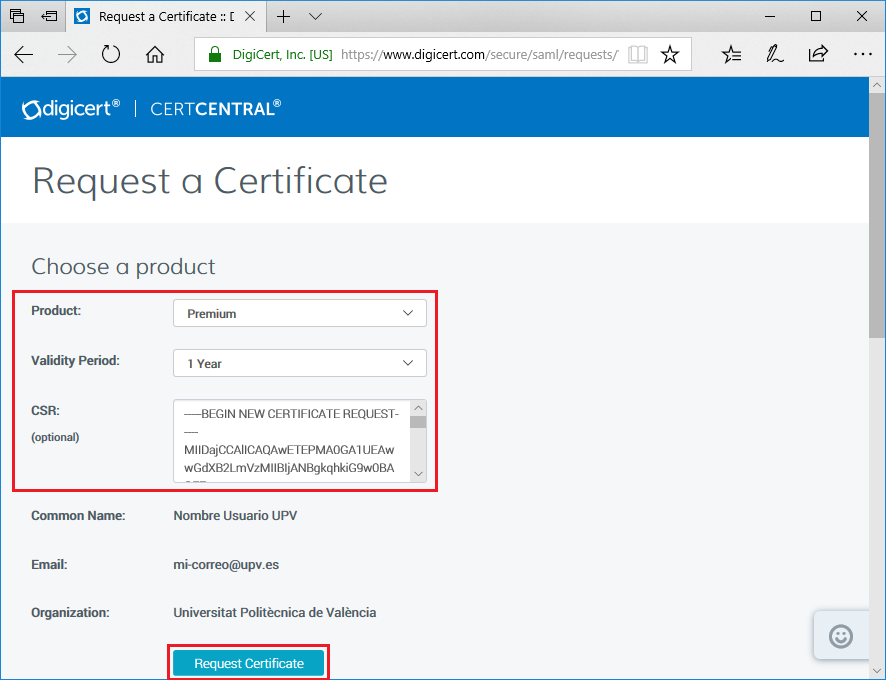The height and width of the screenshot is (680, 886).
Task: Click the Request Certificate button
Action: pos(249,663)
